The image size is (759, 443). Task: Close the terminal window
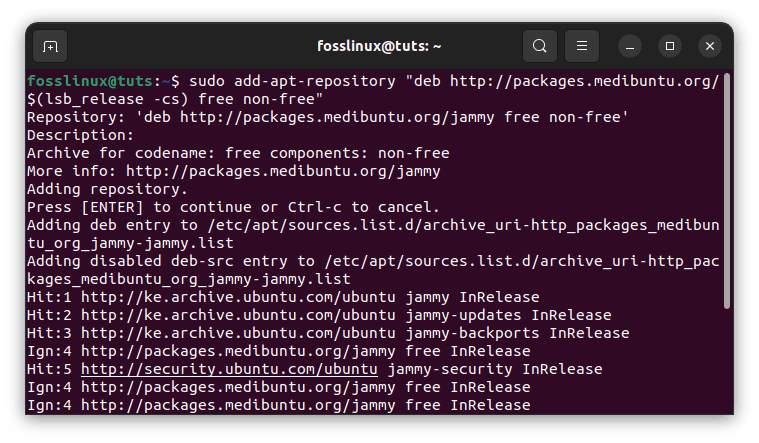point(710,46)
